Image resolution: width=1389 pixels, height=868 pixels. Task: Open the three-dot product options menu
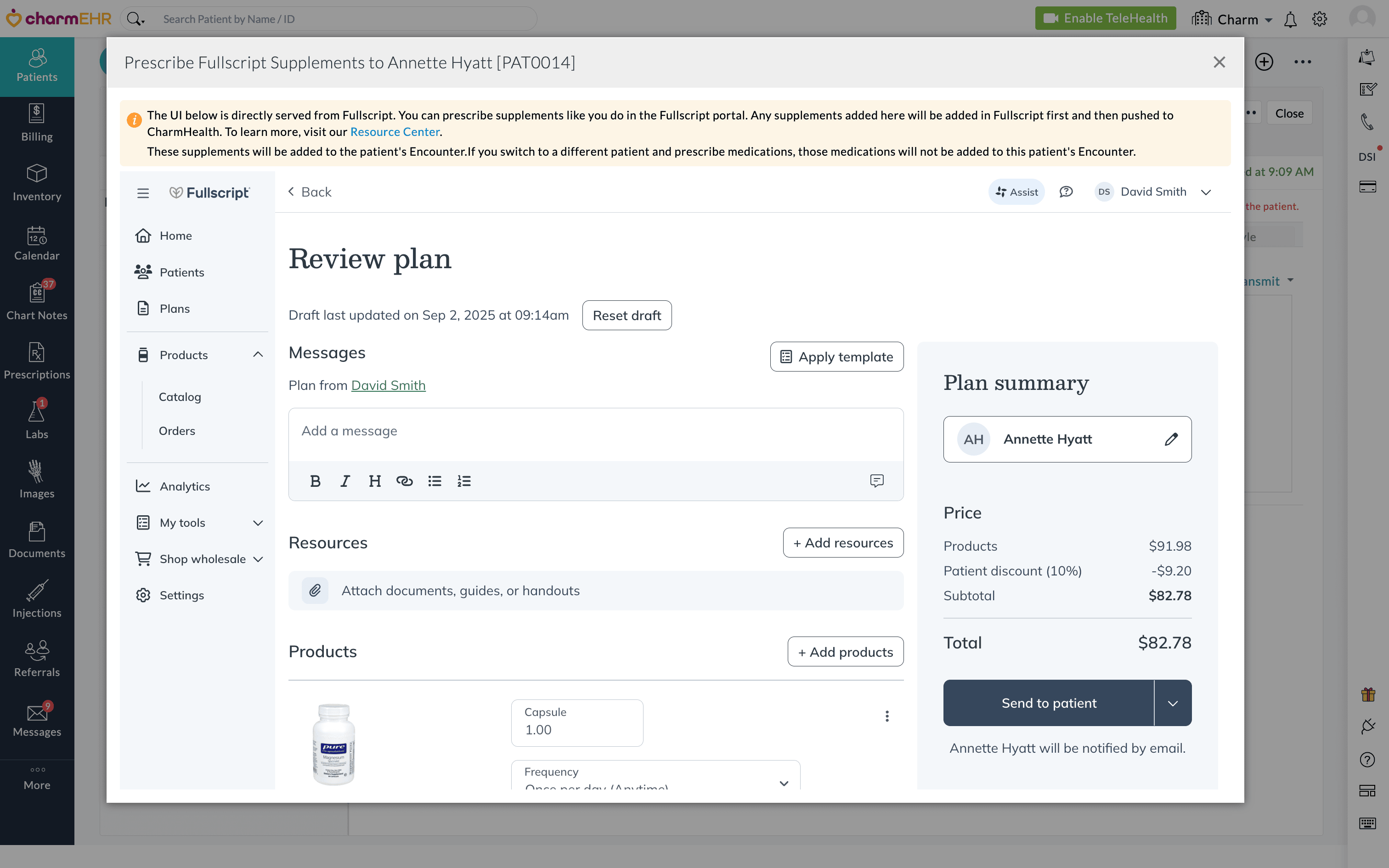click(887, 716)
